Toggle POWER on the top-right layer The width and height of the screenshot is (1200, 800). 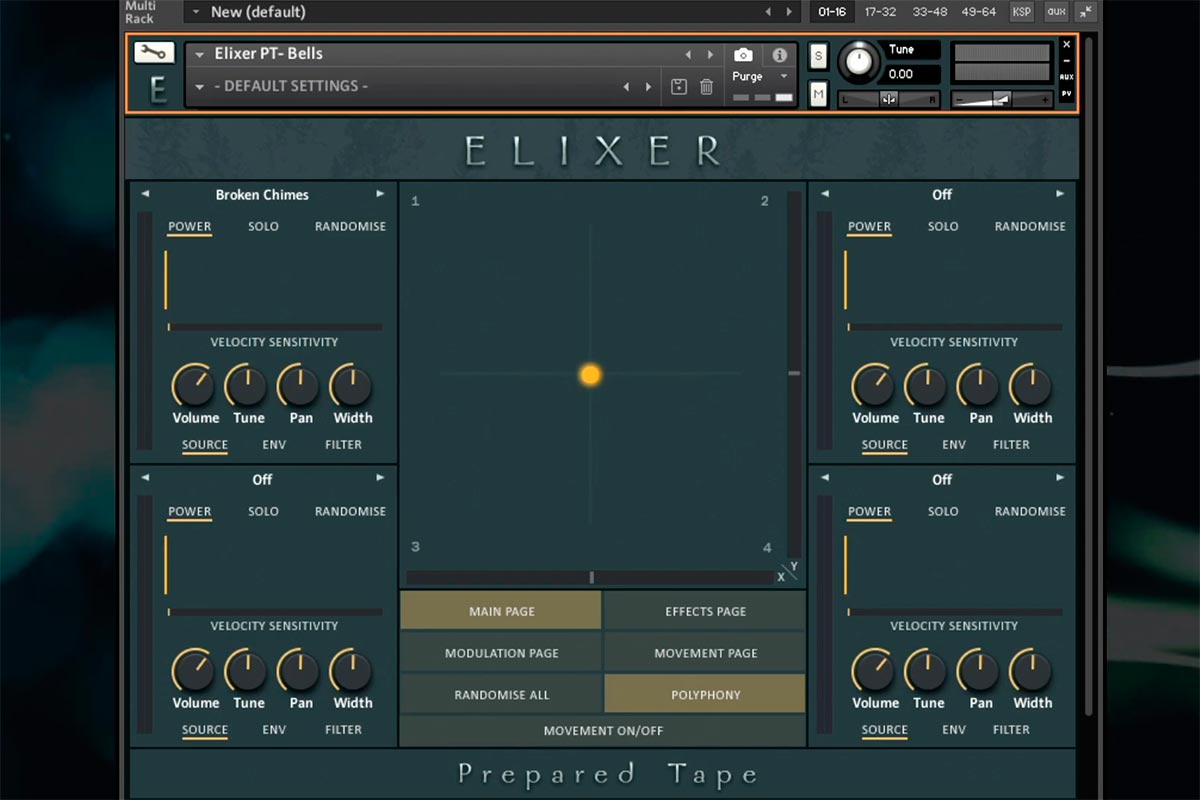[x=870, y=227]
